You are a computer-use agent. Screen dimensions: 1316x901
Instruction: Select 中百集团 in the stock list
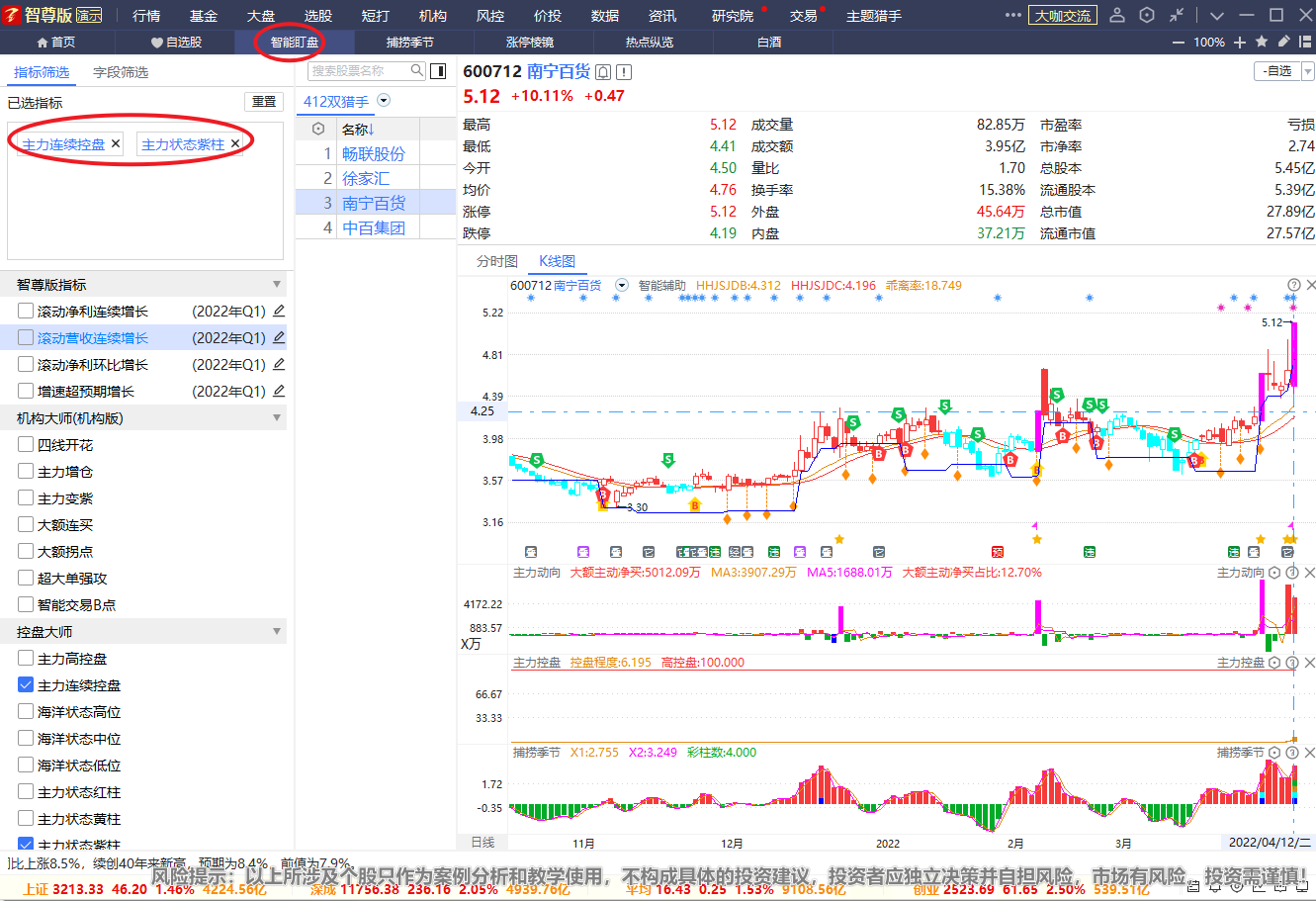pyautogui.click(x=374, y=227)
